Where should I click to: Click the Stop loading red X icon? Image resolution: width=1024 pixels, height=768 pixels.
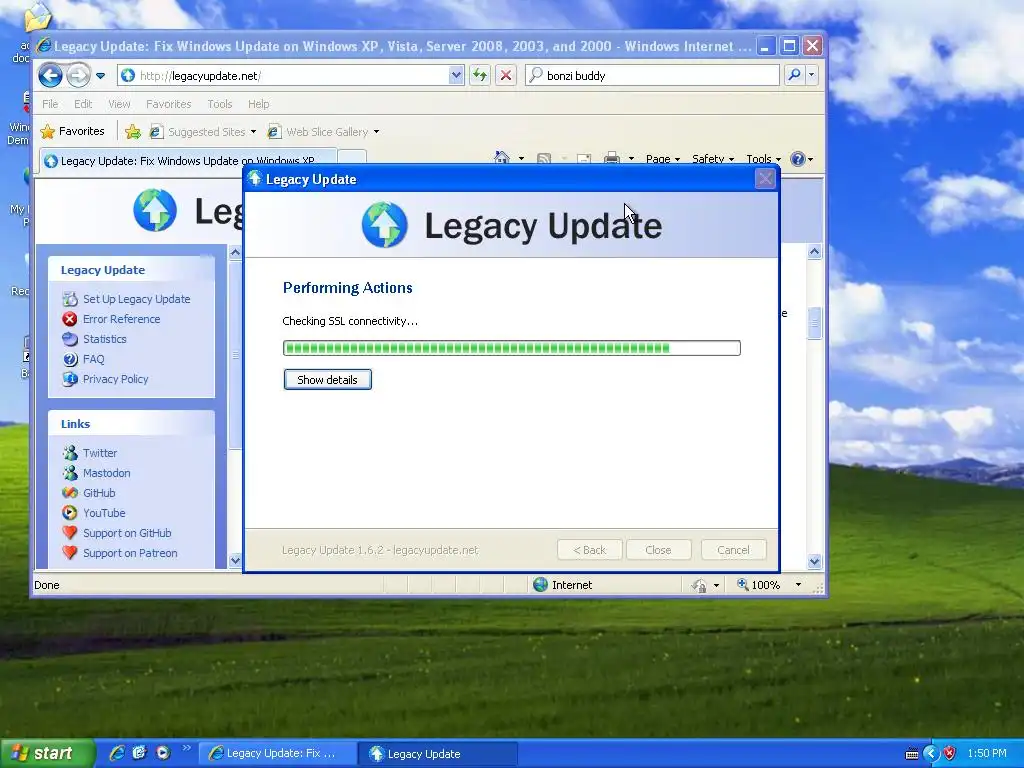505,76
